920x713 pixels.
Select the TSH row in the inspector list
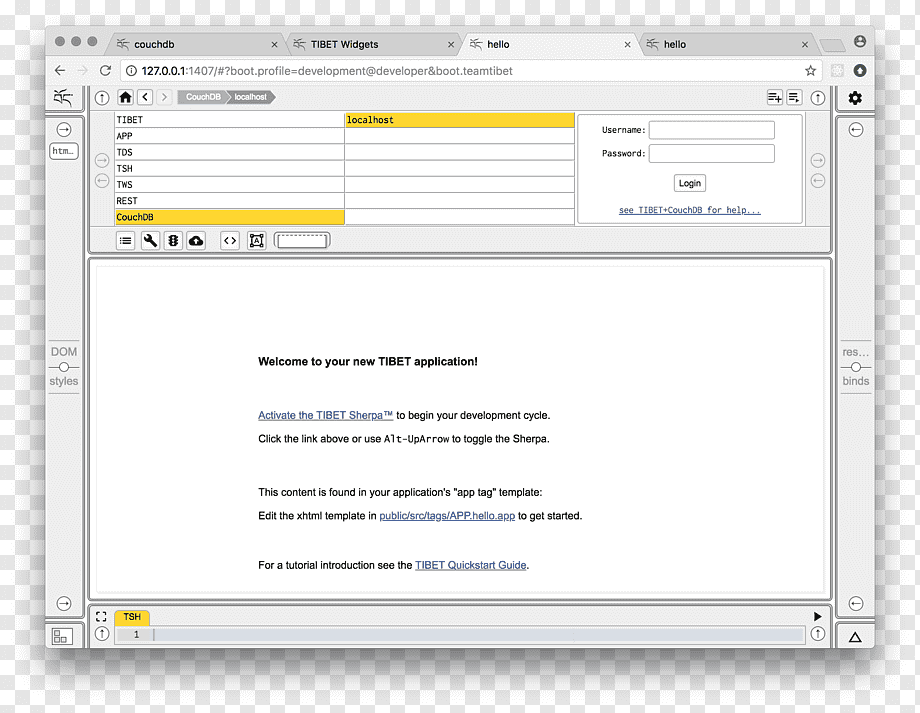click(229, 168)
